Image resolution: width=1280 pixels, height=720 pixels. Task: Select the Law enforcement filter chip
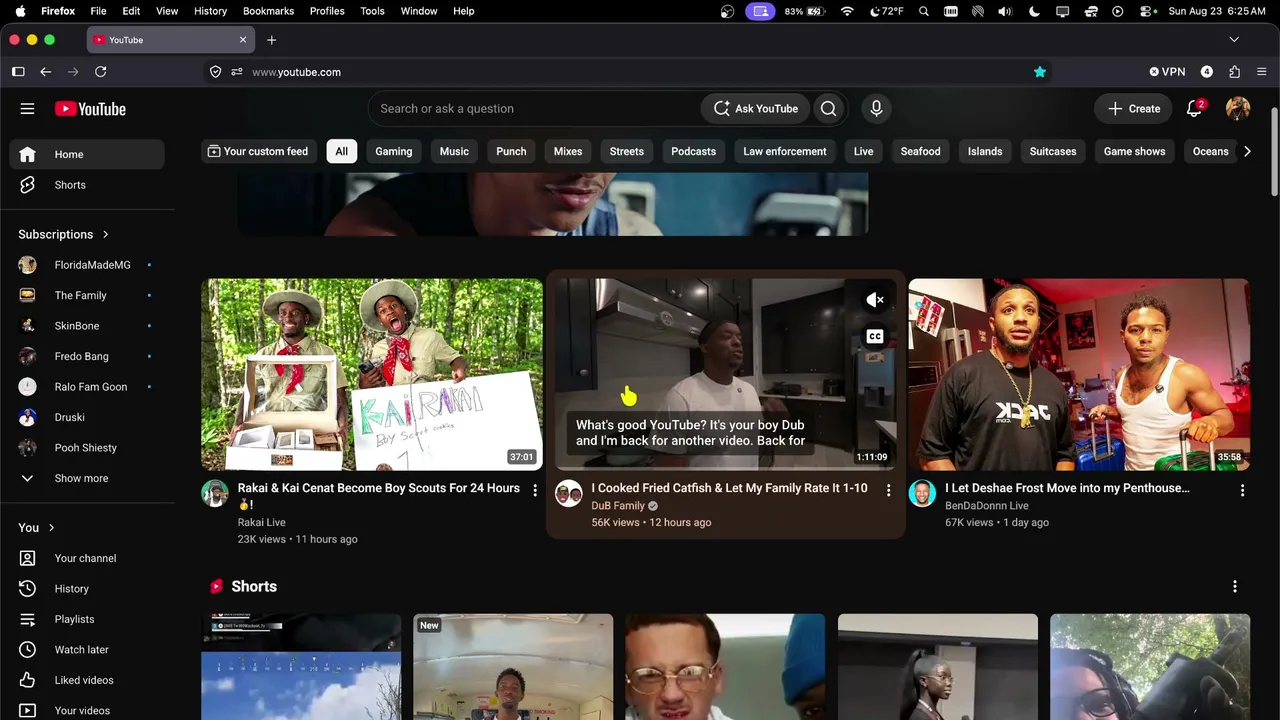click(785, 151)
